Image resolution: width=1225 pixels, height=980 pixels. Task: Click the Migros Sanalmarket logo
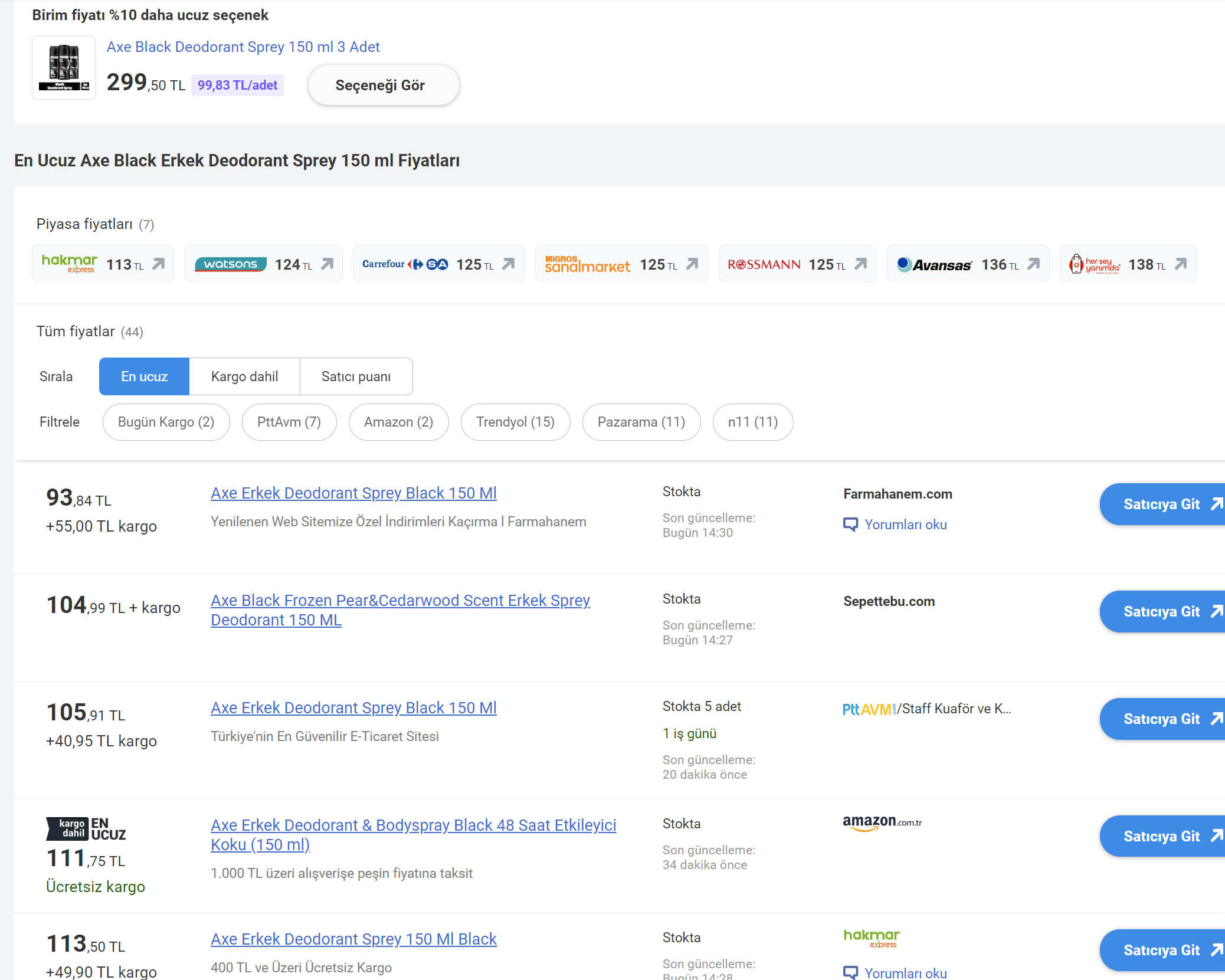click(x=588, y=264)
